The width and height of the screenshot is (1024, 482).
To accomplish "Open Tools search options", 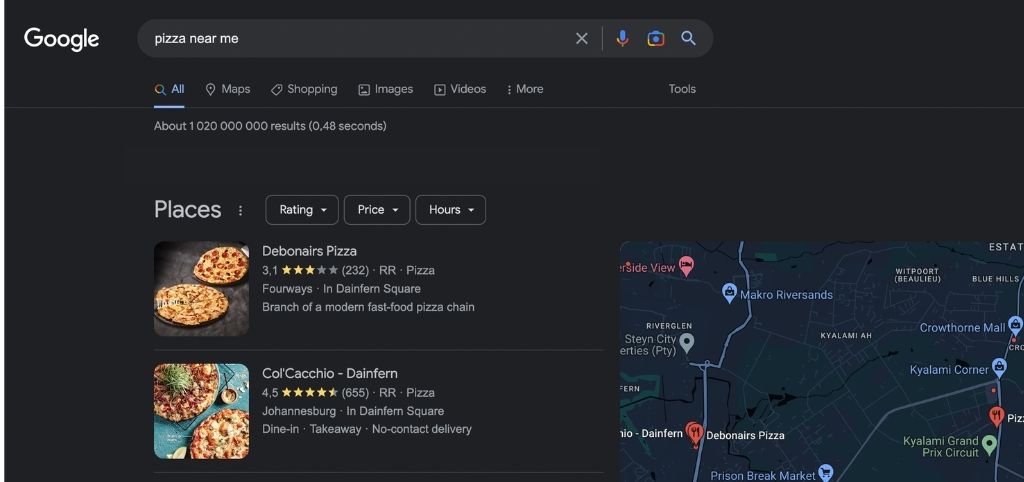I will tap(682, 89).
